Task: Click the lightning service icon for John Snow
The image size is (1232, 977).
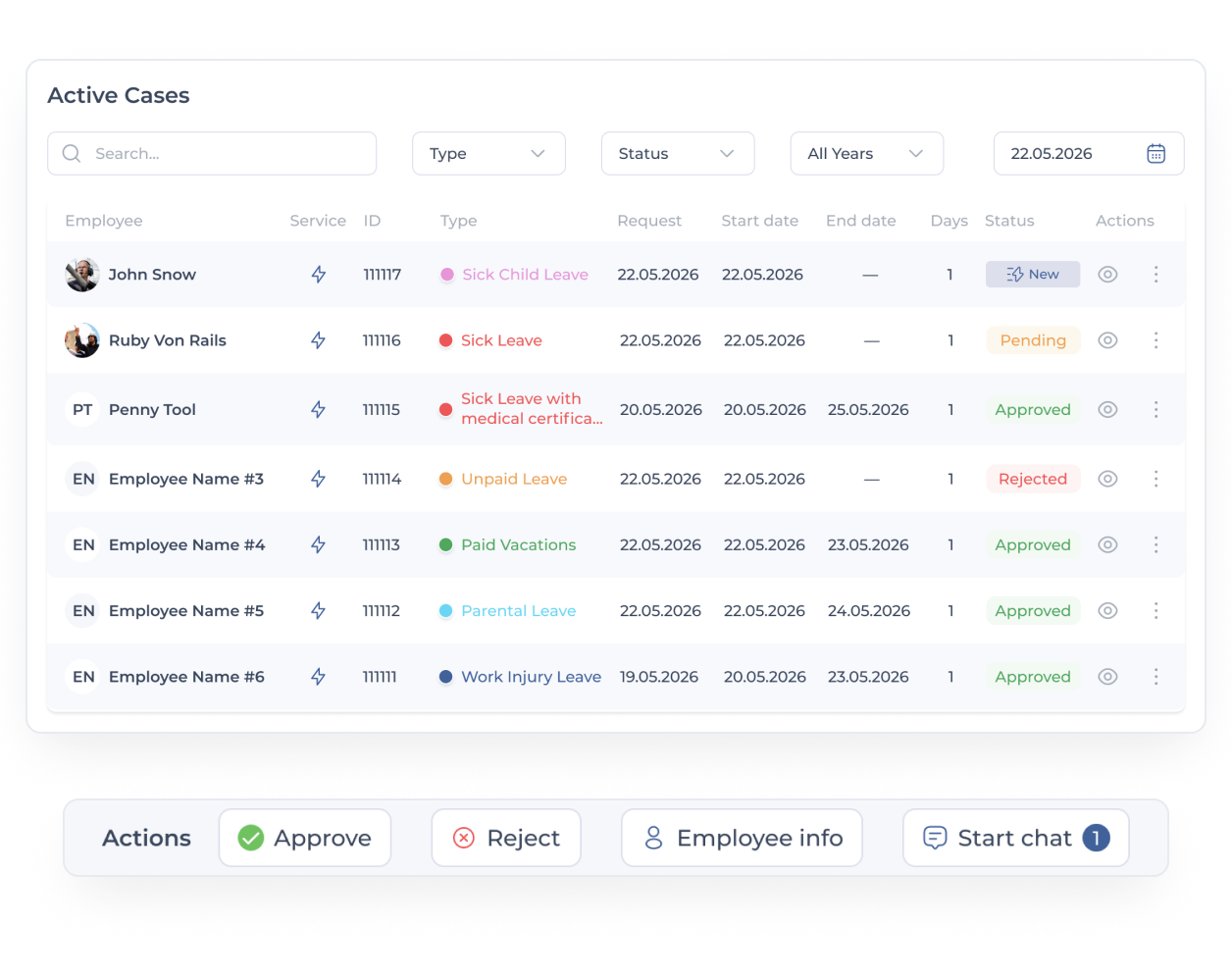Action: coord(318,275)
